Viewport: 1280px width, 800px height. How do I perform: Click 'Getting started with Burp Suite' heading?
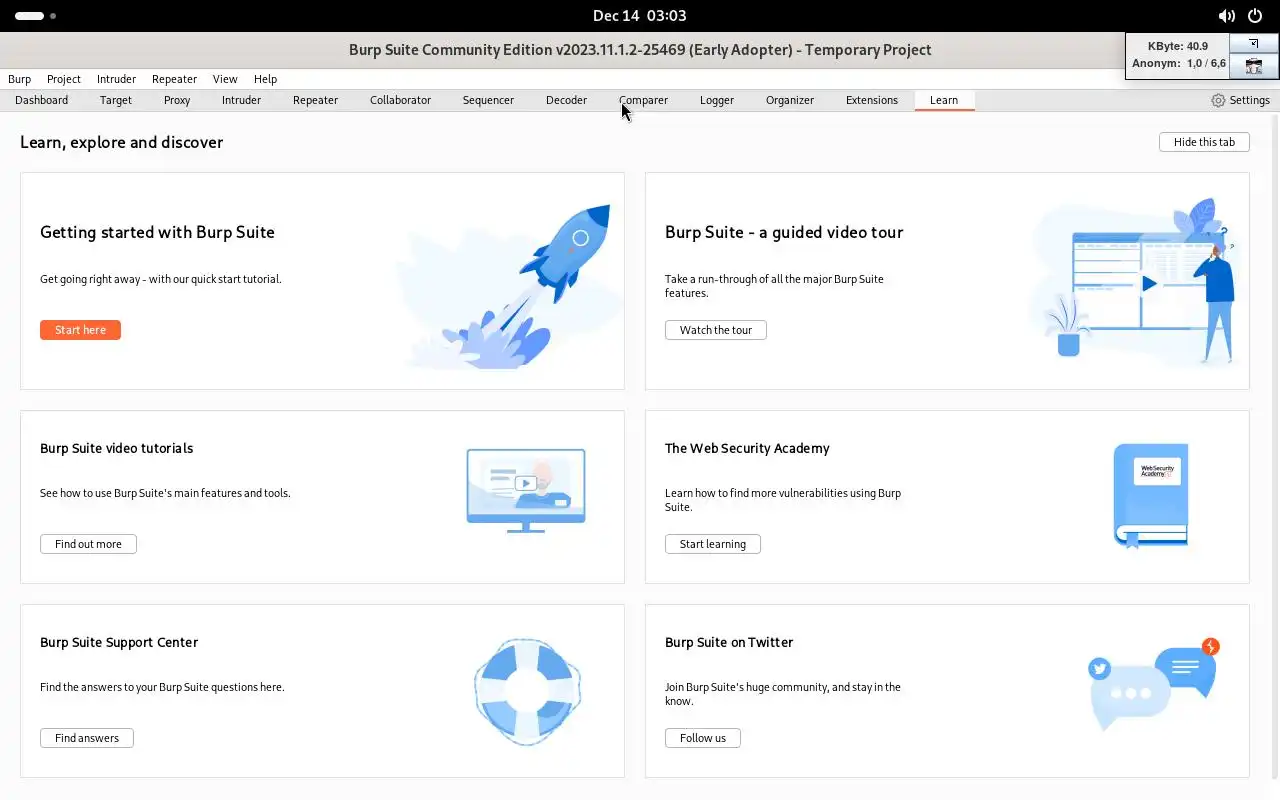(x=157, y=232)
